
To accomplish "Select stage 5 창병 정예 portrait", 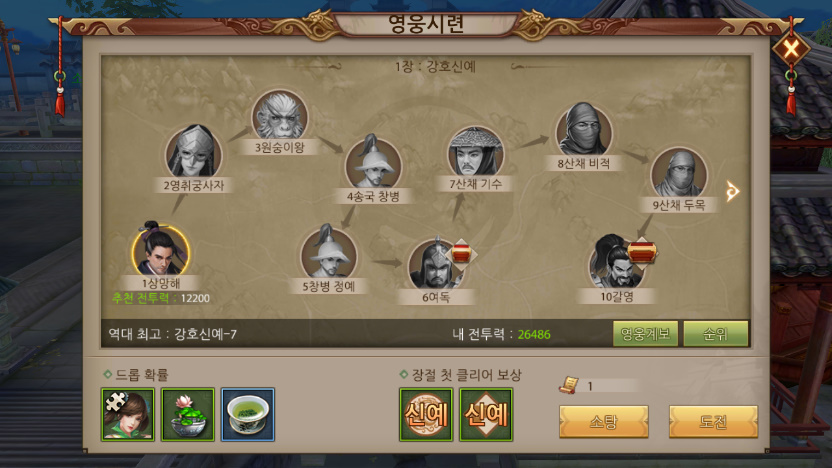I will point(328,254).
